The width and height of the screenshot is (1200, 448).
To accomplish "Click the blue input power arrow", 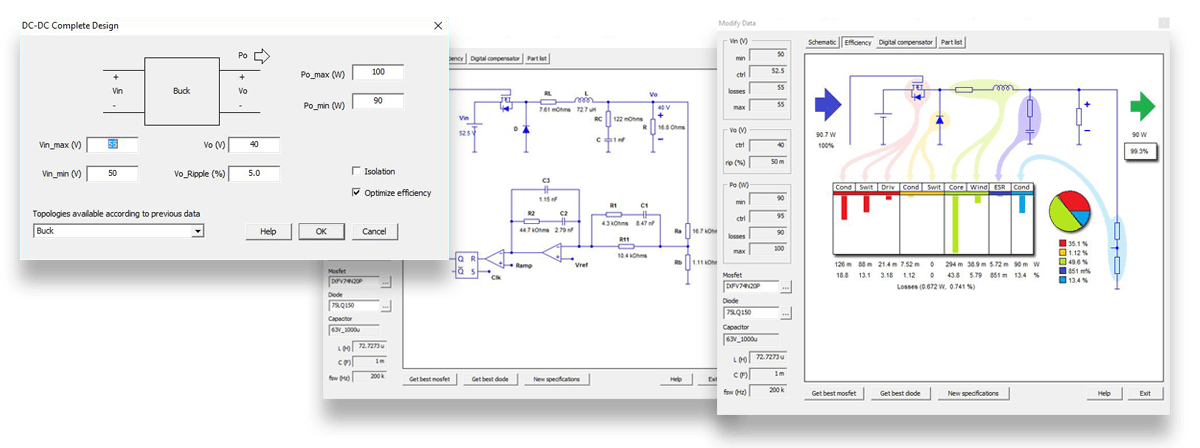I will point(829,104).
